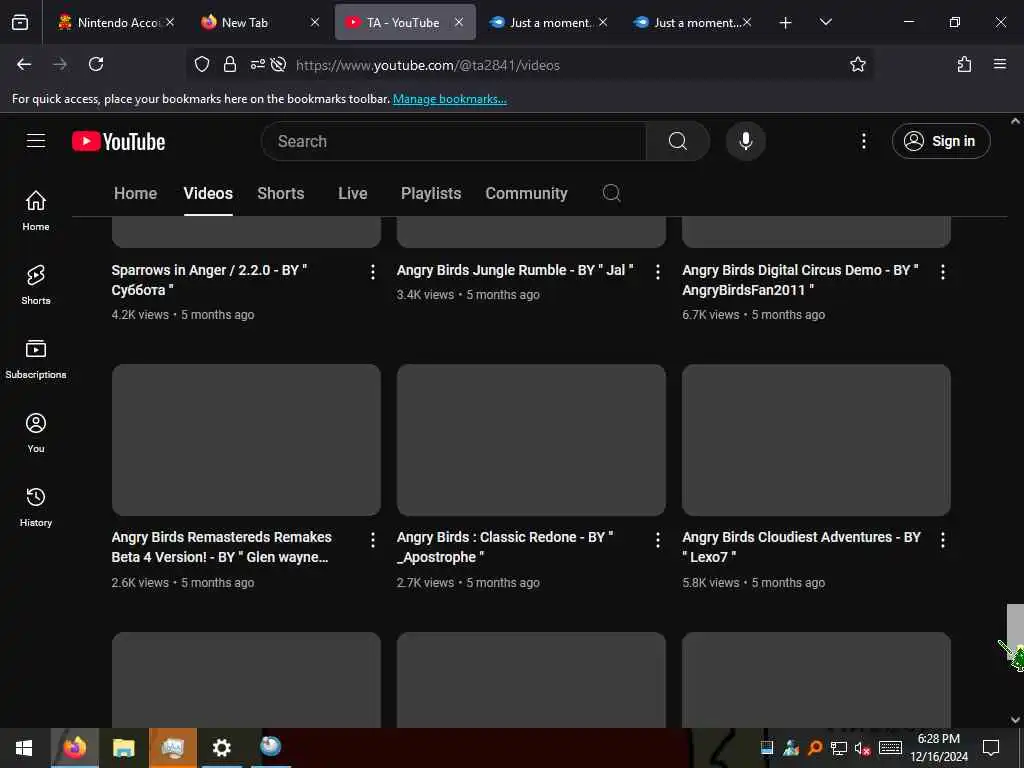This screenshot has width=1024, height=768.
Task: Click thumbnail of Angry Birds Remastereds Remakes
Action: pyautogui.click(x=246, y=440)
